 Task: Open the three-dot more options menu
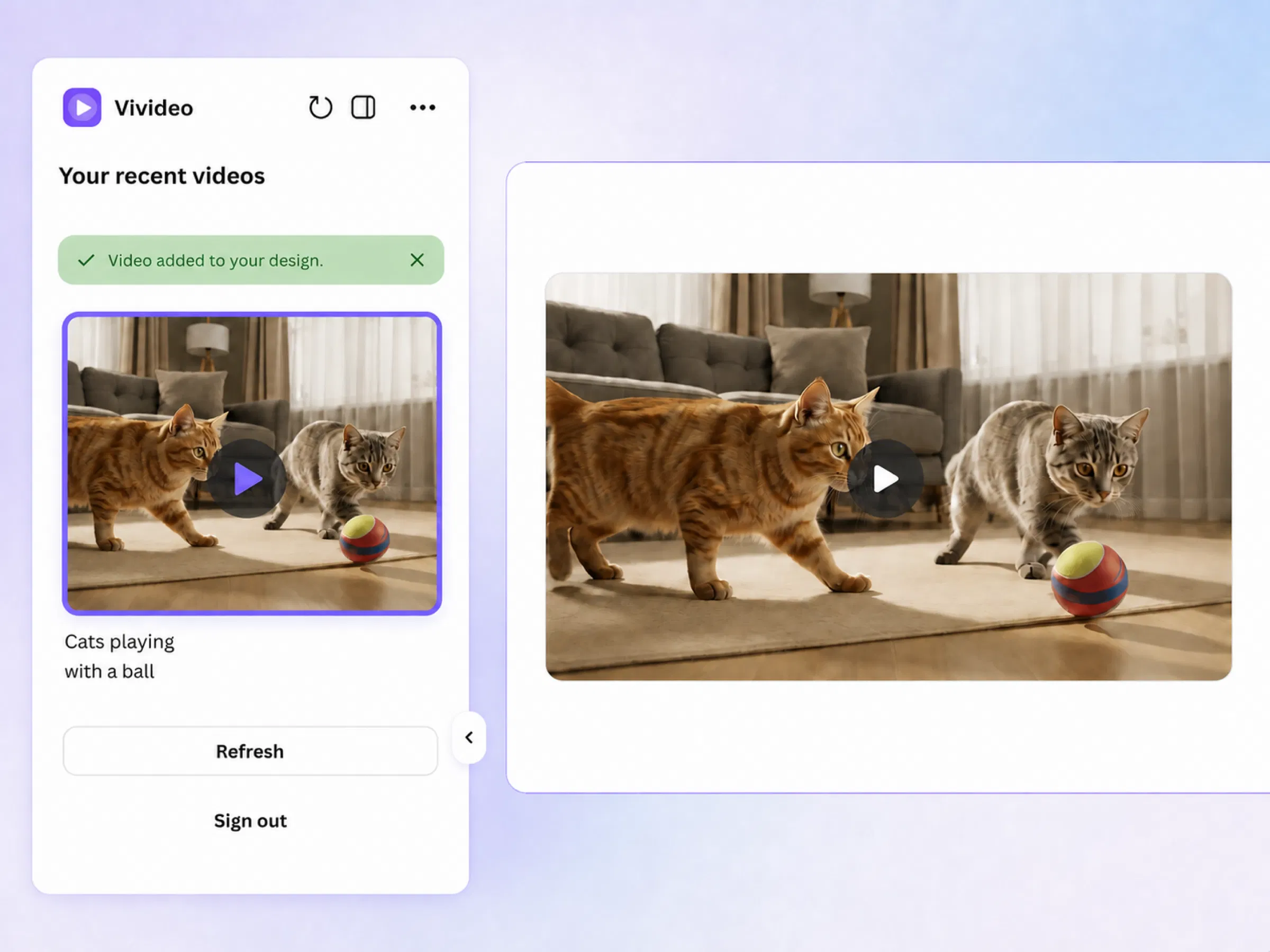[x=423, y=107]
